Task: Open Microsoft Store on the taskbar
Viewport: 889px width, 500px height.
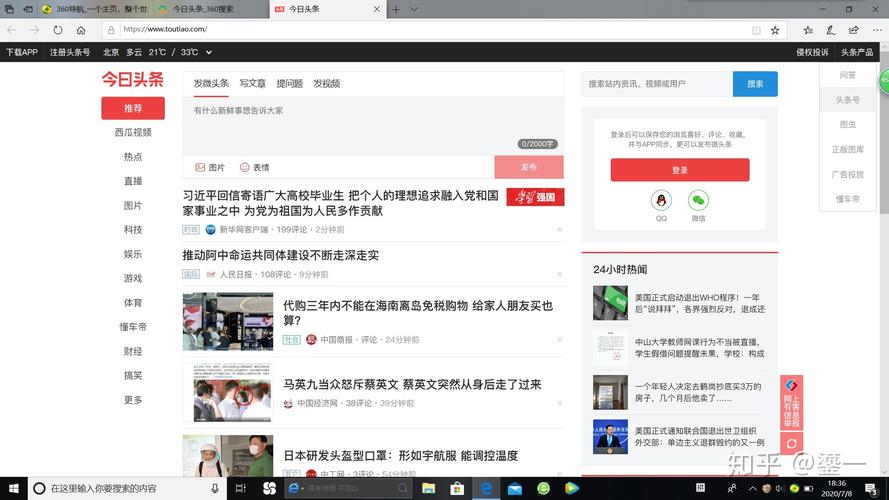Action: pyautogui.click(x=457, y=488)
